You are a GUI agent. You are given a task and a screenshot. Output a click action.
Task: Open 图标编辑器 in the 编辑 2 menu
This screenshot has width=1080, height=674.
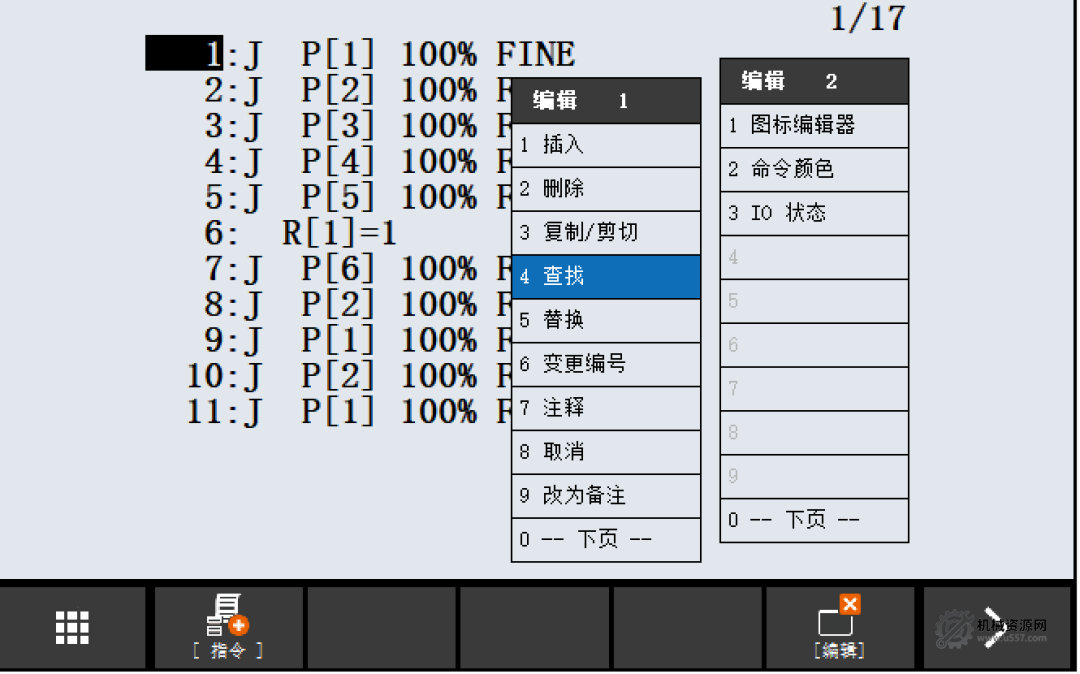pos(813,126)
